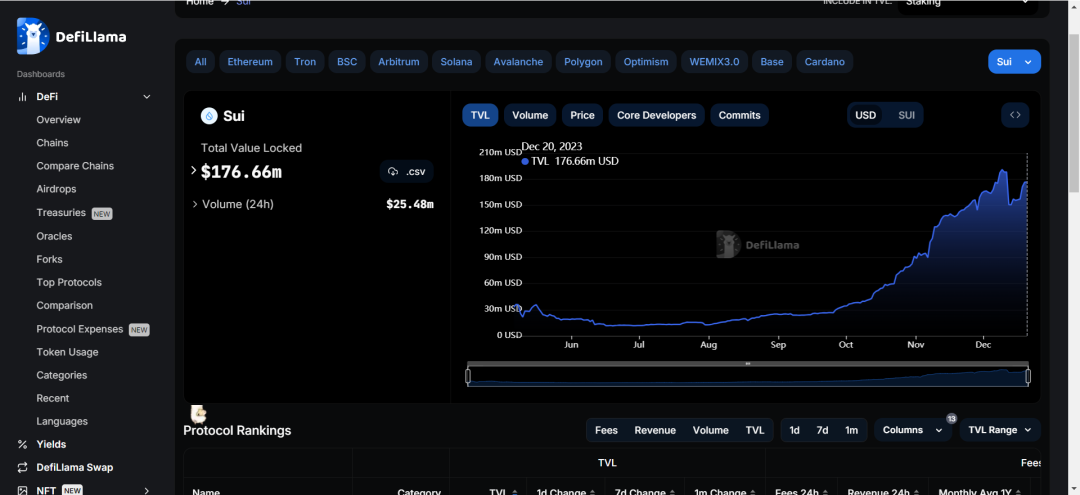The image size is (1080, 495).
Task: Open the TVL Range dropdown
Action: (1000, 430)
